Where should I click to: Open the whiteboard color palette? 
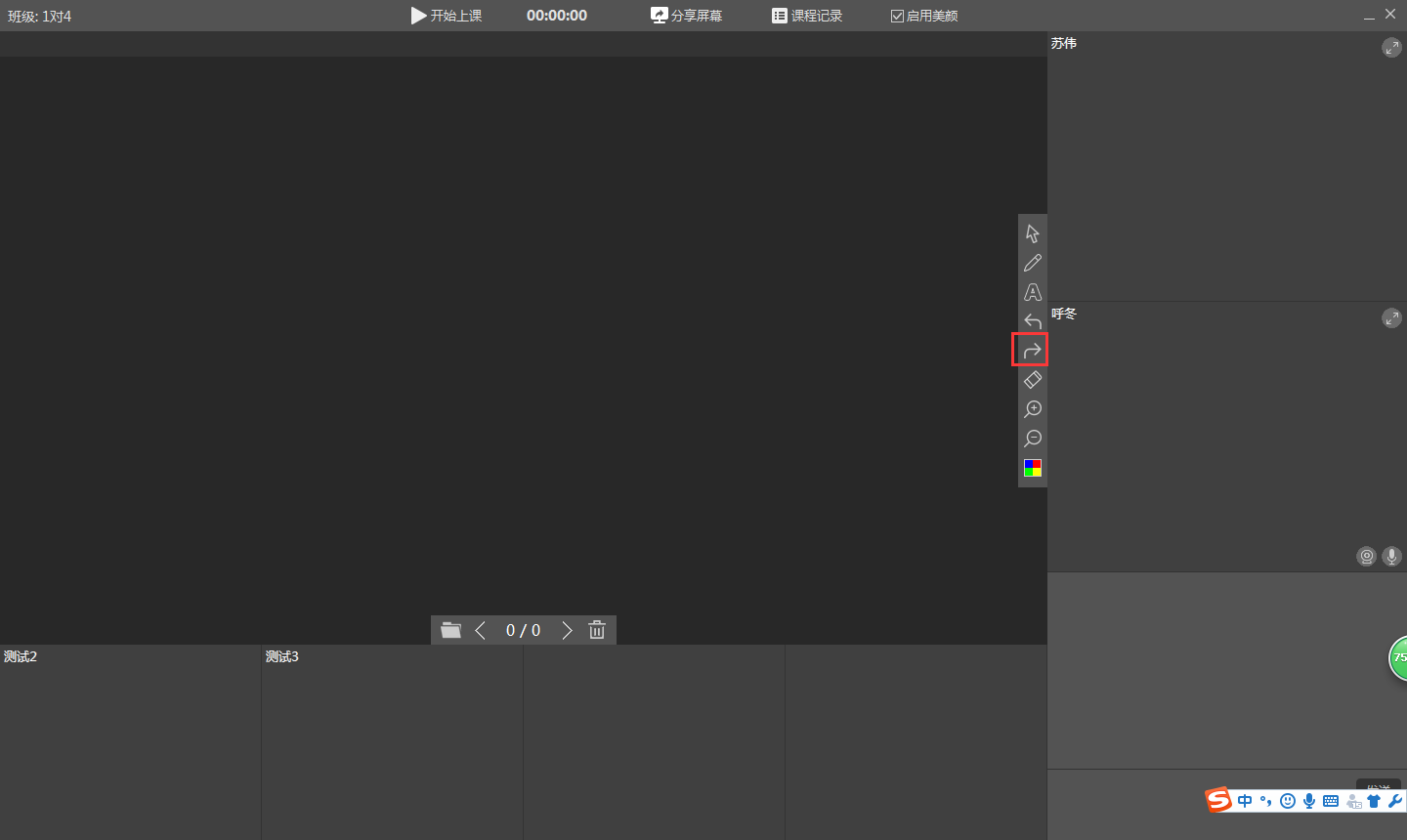click(x=1033, y=468)
